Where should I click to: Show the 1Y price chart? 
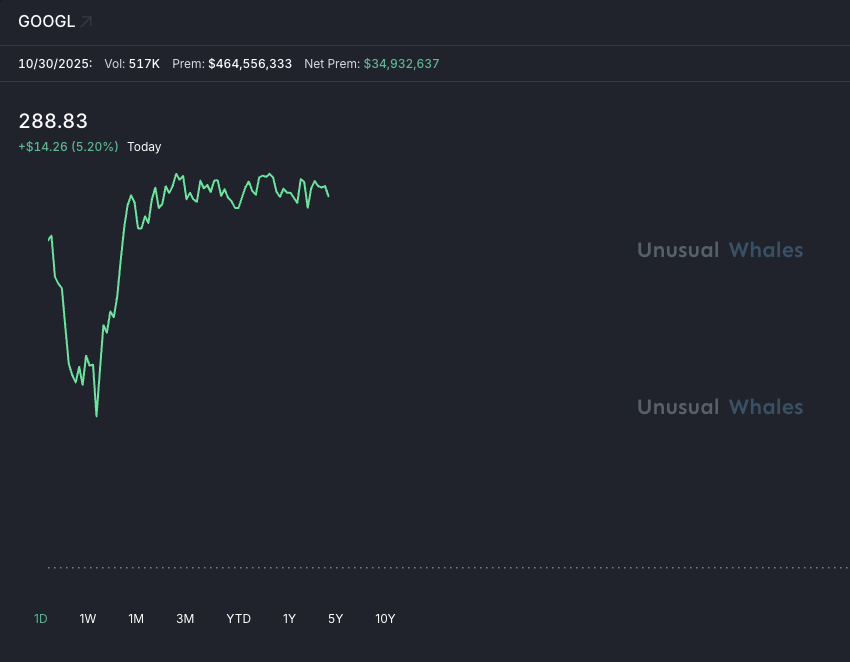(289, 619)
